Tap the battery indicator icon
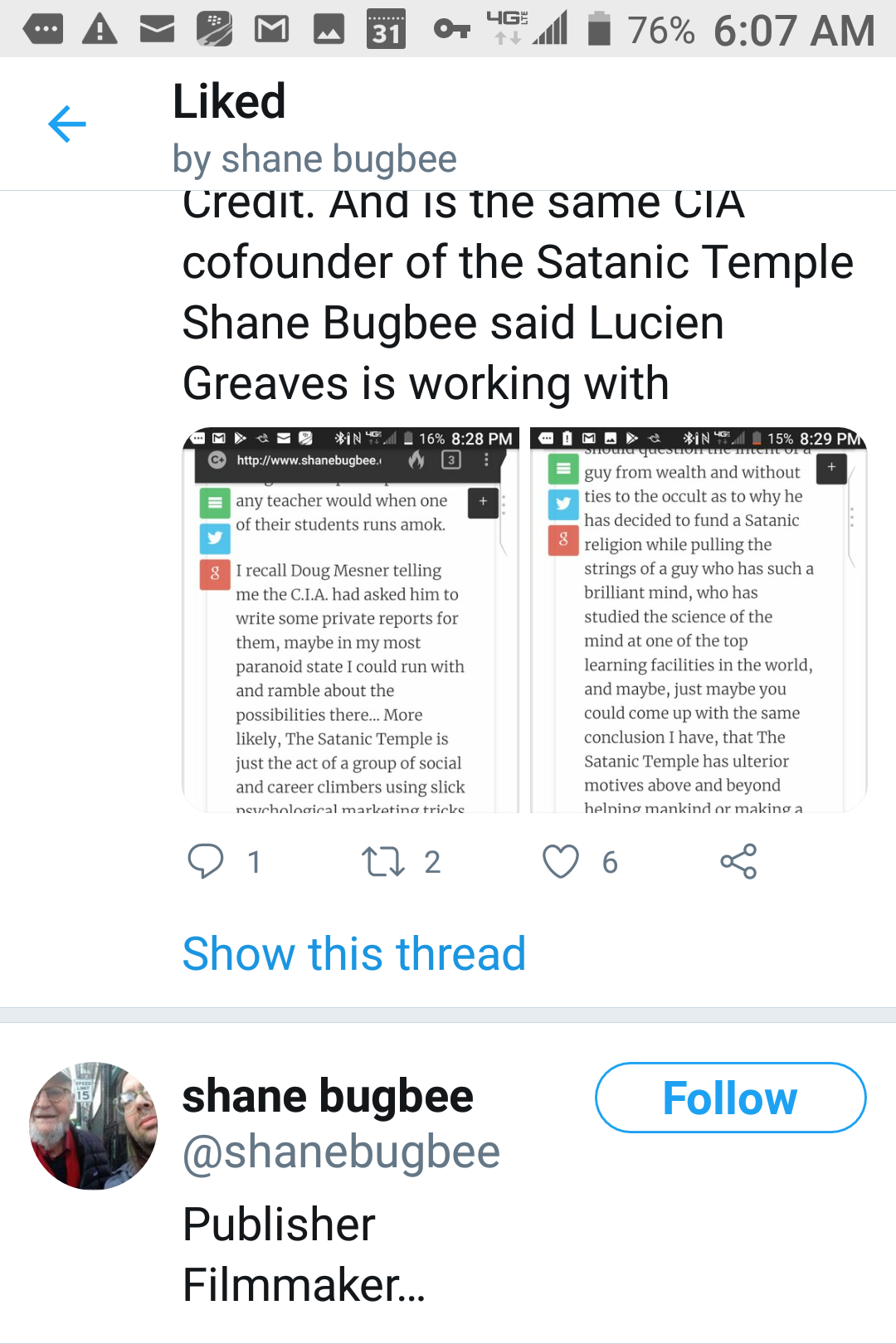The image size is (896, 1344). click(599, 30)
